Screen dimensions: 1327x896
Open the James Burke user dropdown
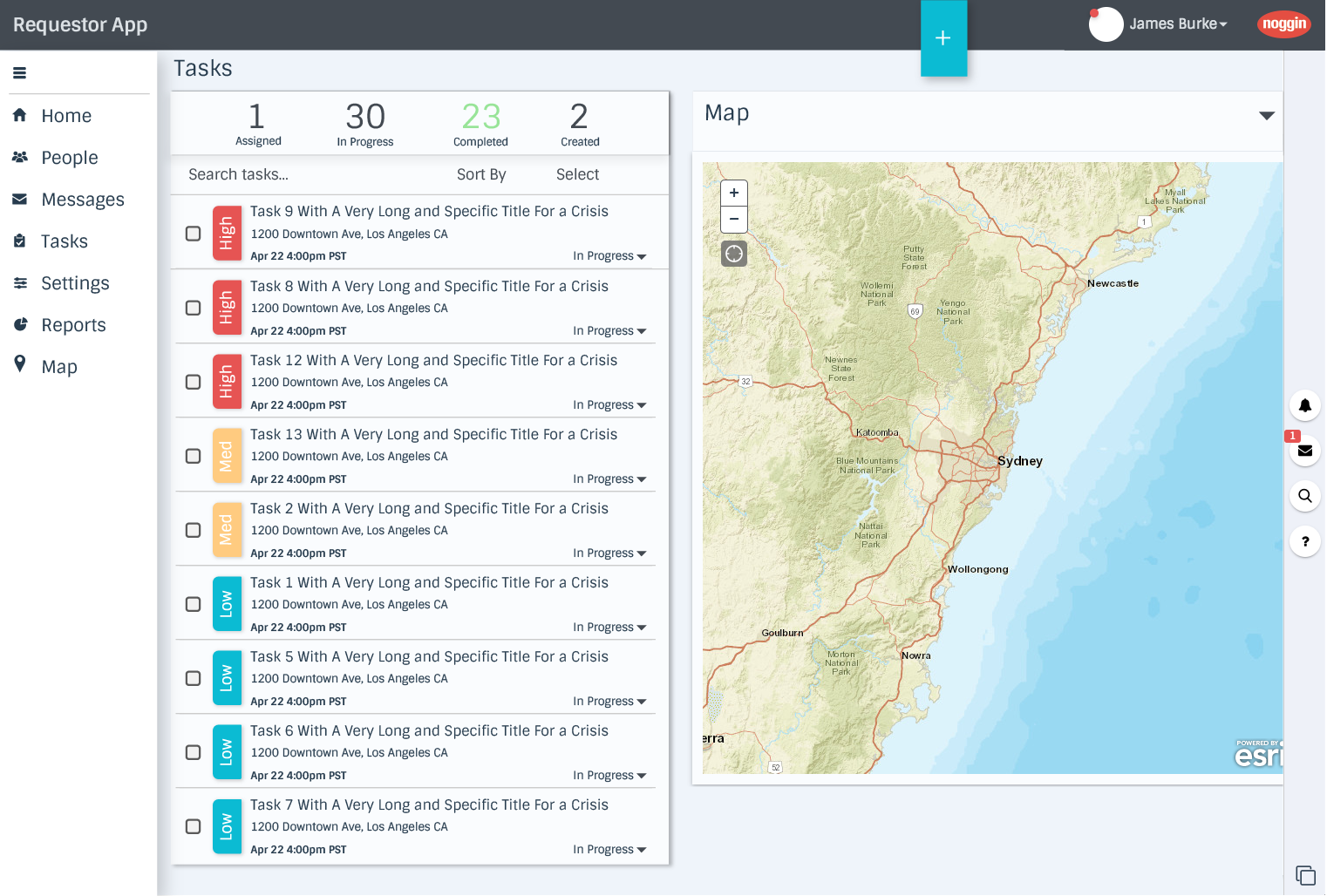(1178, 24)
